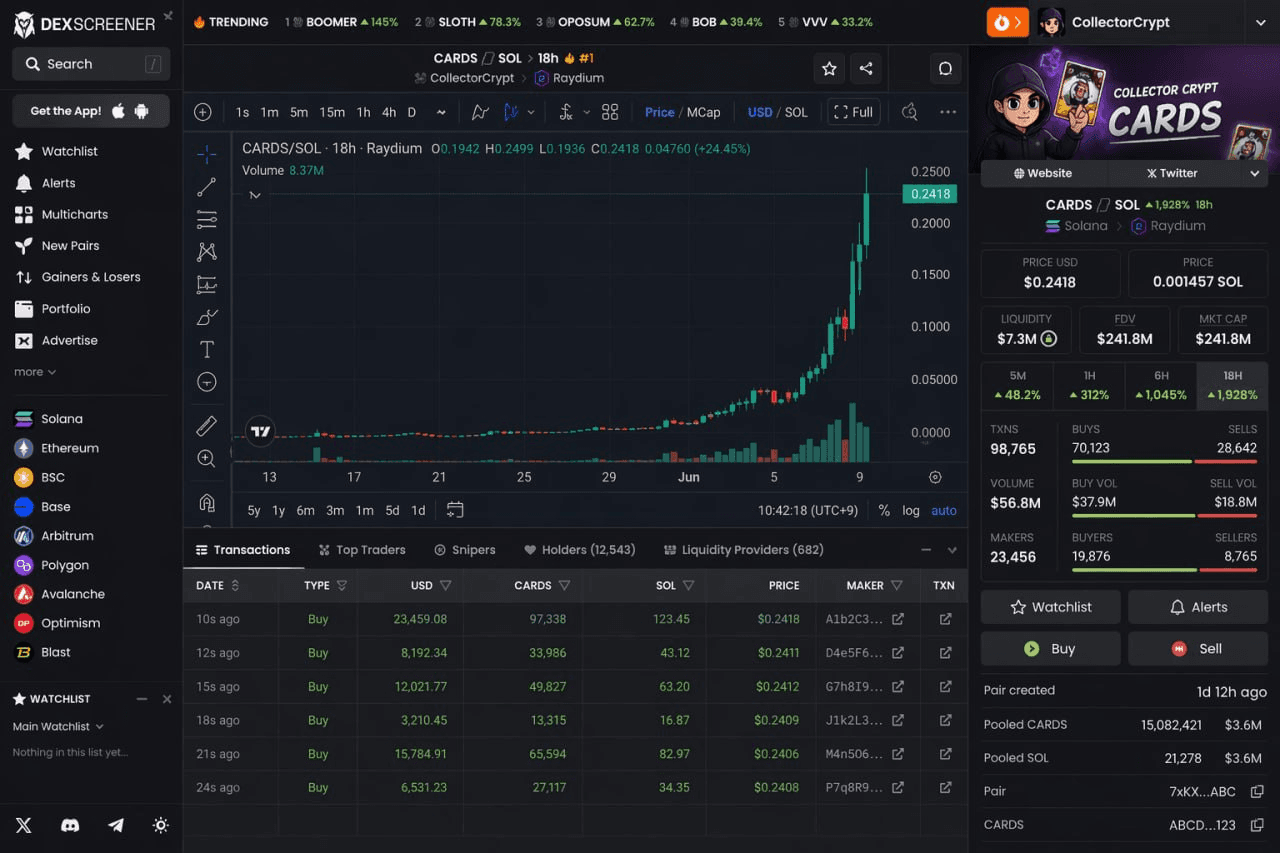Select the long position forecasting tool
The height and width of the screenshot is (853, 1280).
click(207, 284)
